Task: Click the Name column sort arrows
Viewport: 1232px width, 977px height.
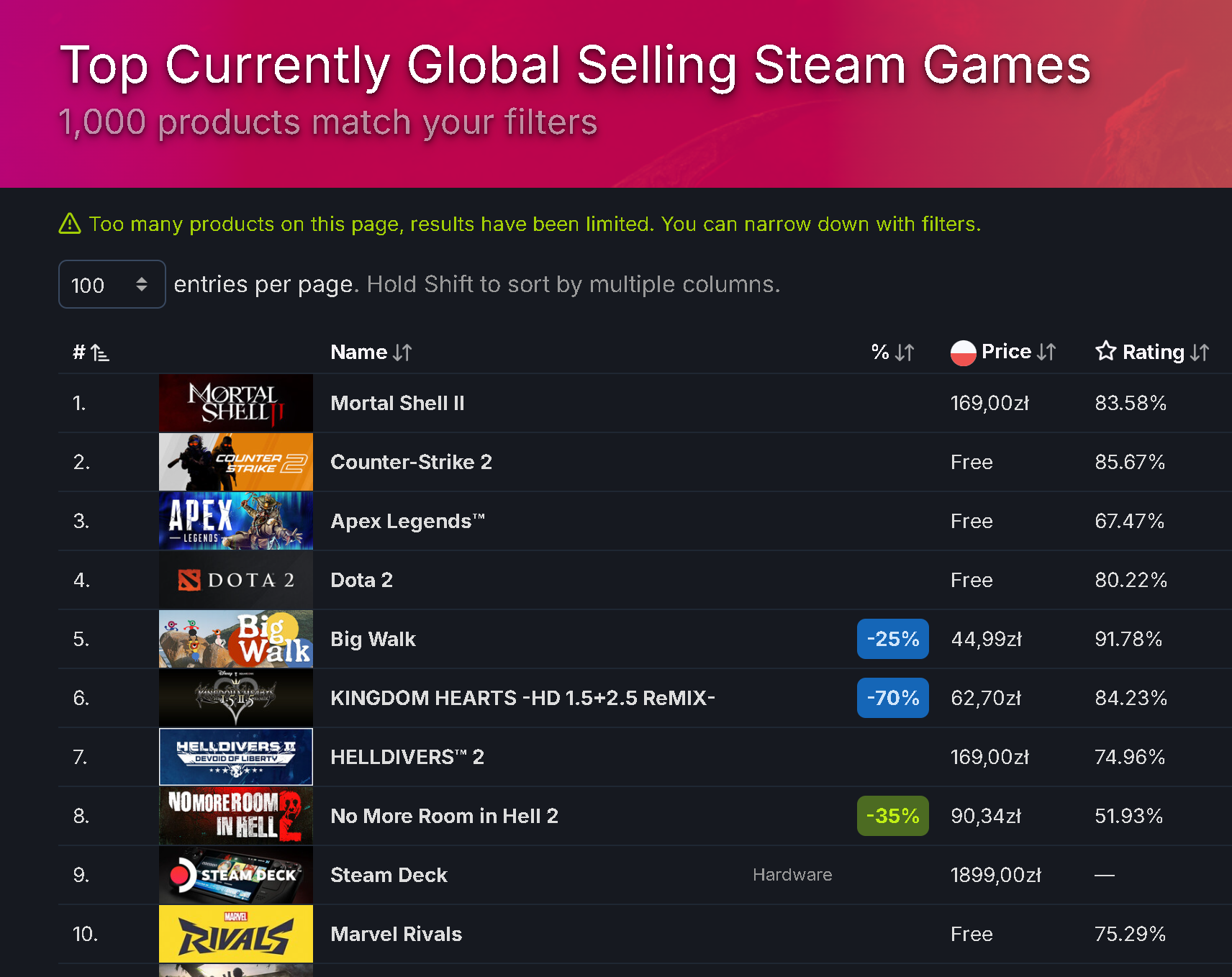Action: pyautogui.click(x=402, y=353)
